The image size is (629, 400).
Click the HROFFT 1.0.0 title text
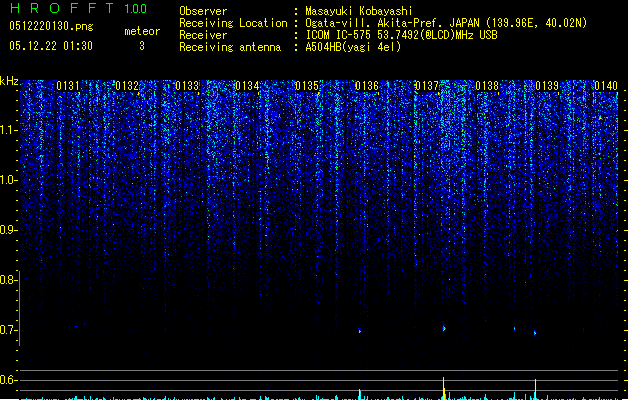pos(79,8)
